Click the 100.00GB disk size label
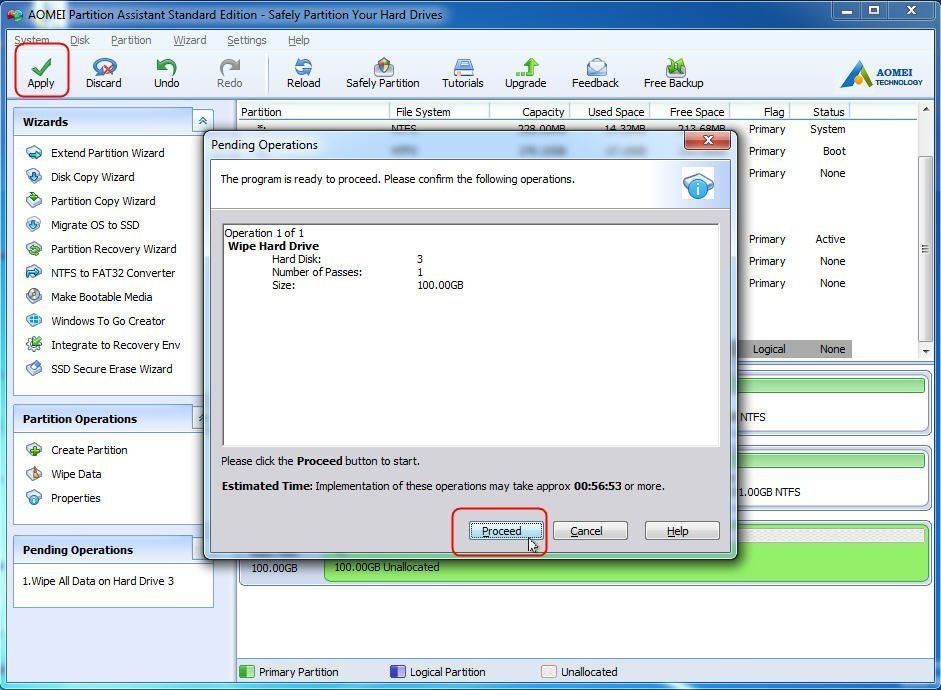 pos(274,568)
